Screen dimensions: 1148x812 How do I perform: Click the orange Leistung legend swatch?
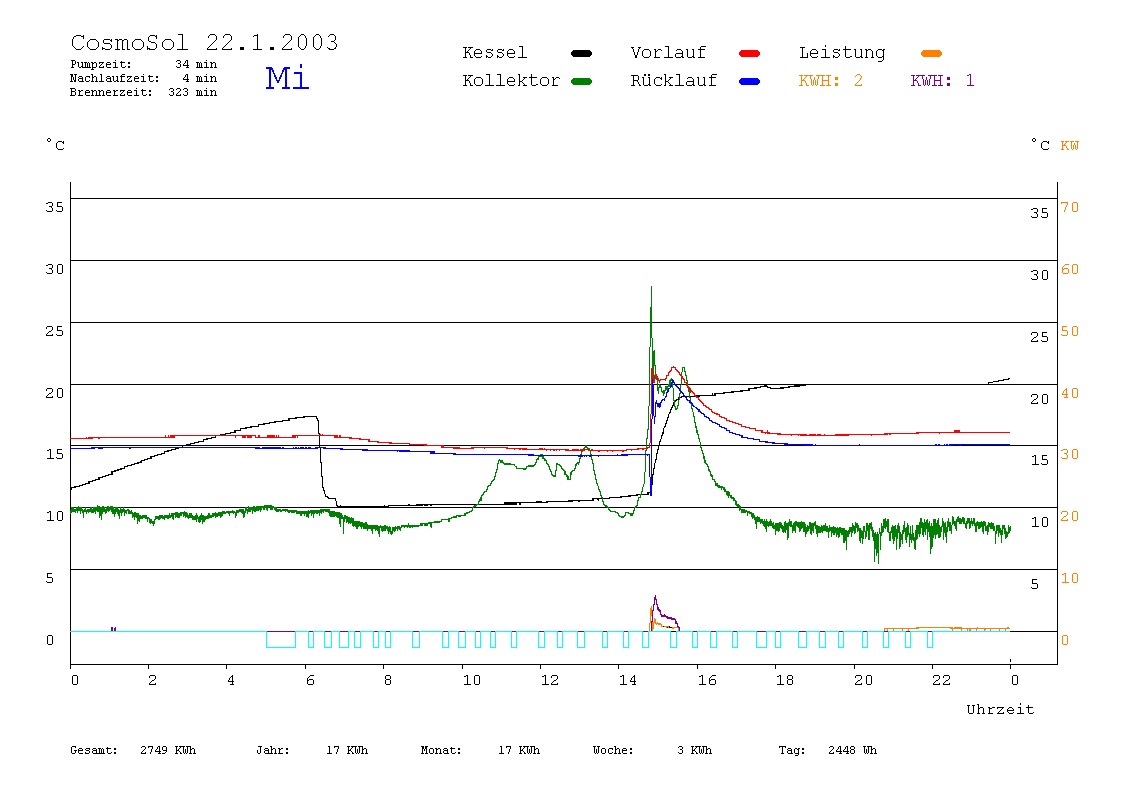[931, 53]
